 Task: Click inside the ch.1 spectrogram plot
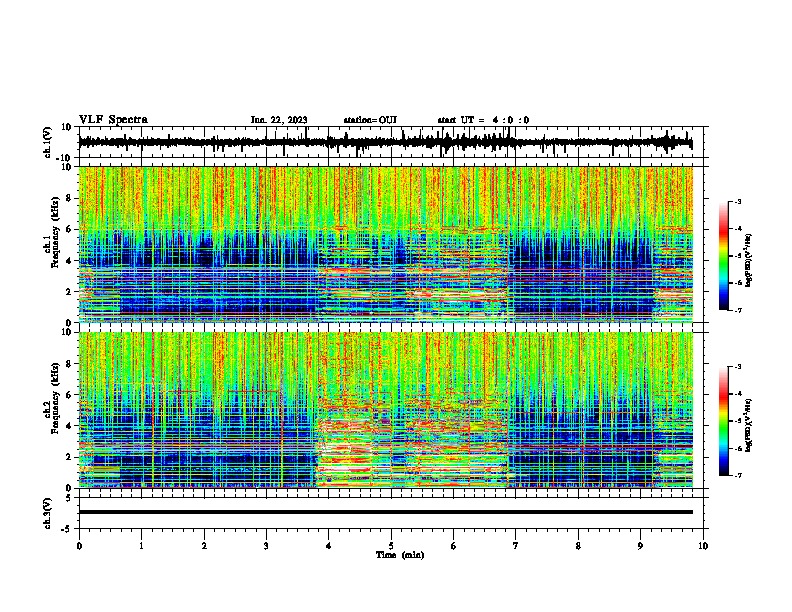[385, 244]
